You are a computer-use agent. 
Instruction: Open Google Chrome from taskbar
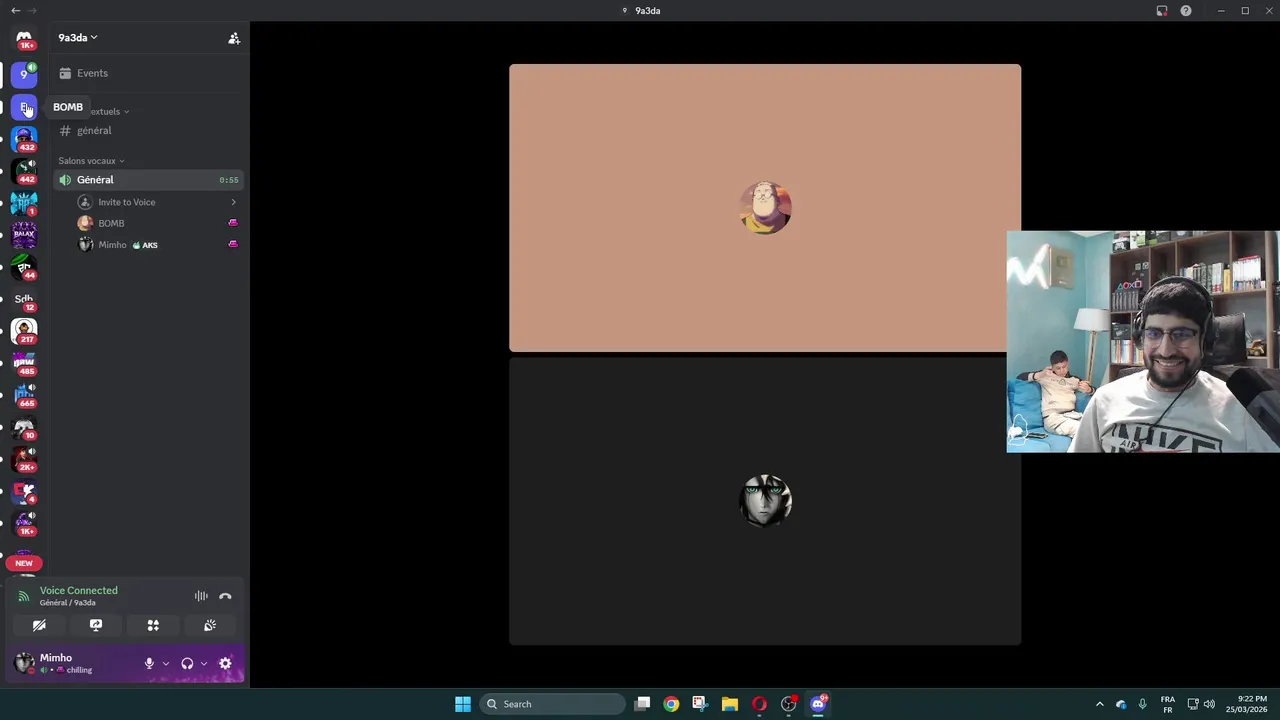671,704
